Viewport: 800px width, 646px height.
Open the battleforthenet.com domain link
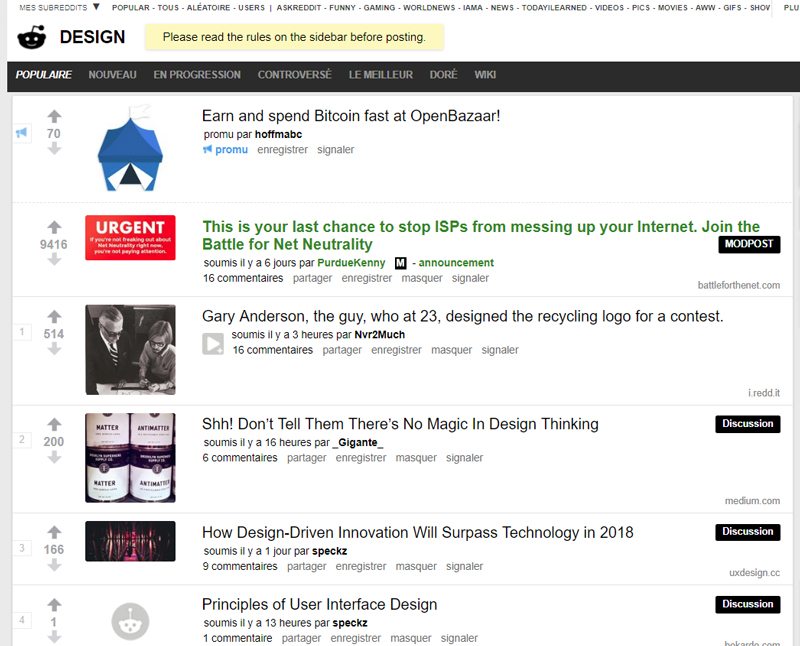739,285
